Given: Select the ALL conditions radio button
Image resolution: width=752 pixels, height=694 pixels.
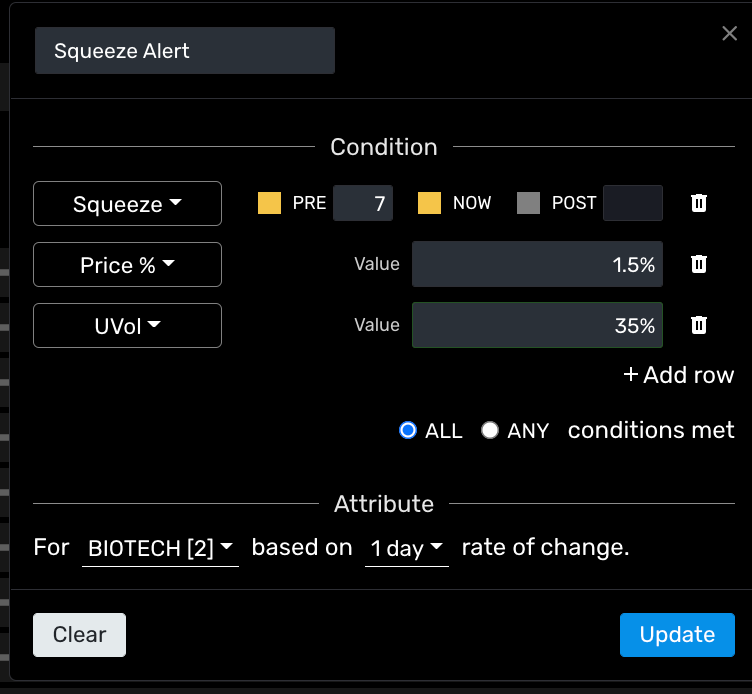Looking at the screenshot, I should point(407,430).
